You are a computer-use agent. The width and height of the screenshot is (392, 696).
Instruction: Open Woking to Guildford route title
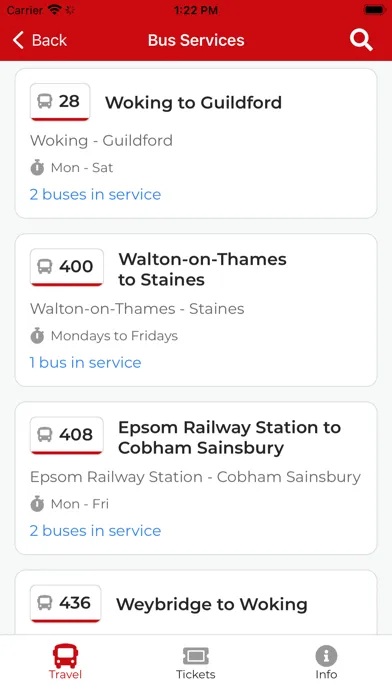click(x=194, y=103)
